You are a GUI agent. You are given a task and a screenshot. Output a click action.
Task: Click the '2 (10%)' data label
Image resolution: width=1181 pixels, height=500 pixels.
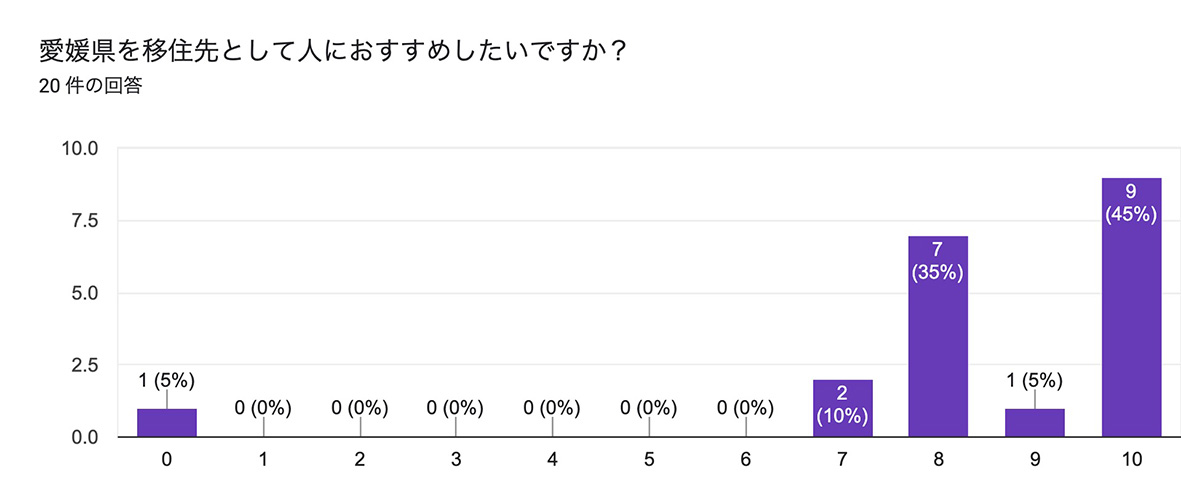click(x=842, y=405)
